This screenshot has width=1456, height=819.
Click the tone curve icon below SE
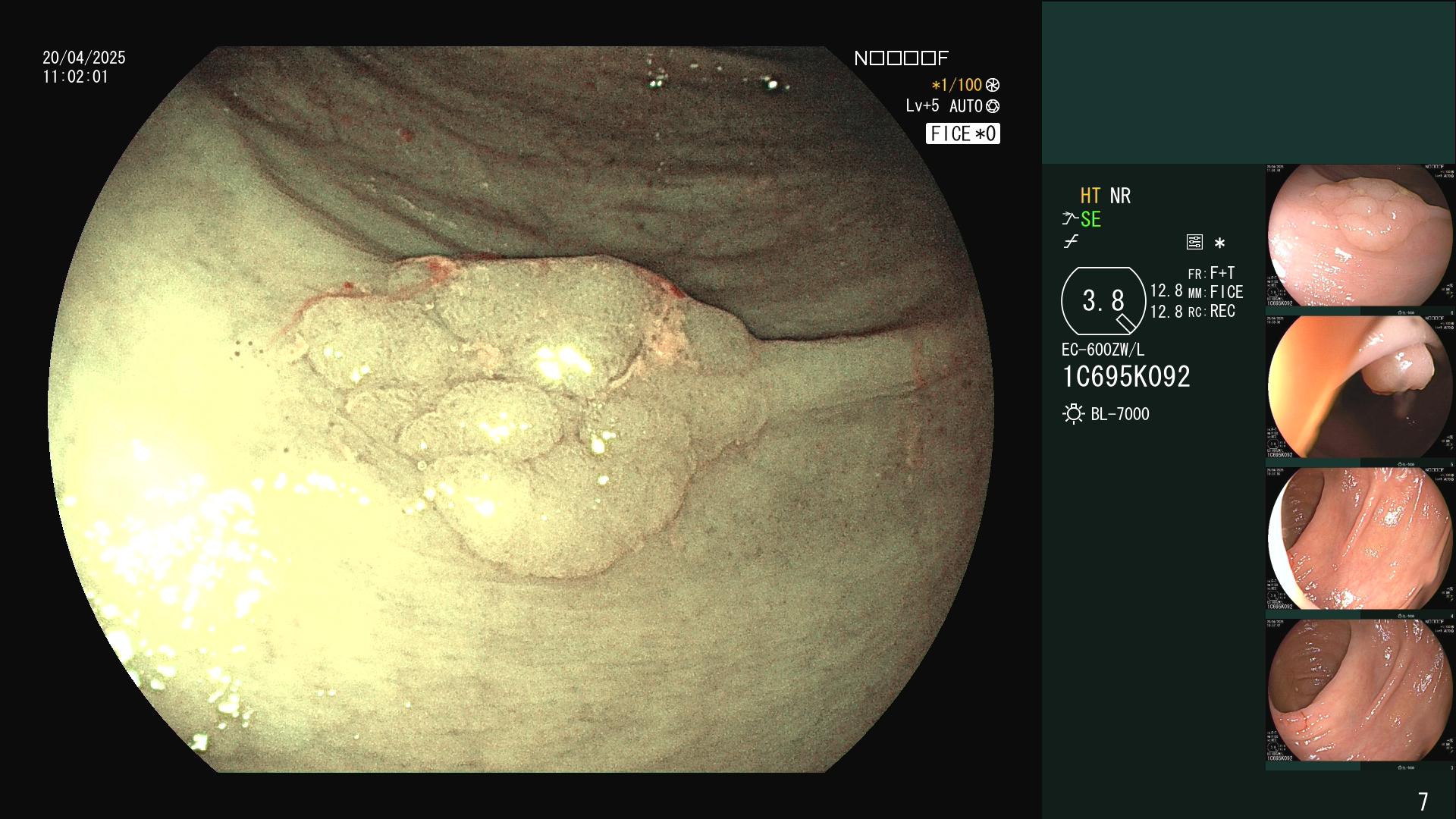[x=1071, y=242]
